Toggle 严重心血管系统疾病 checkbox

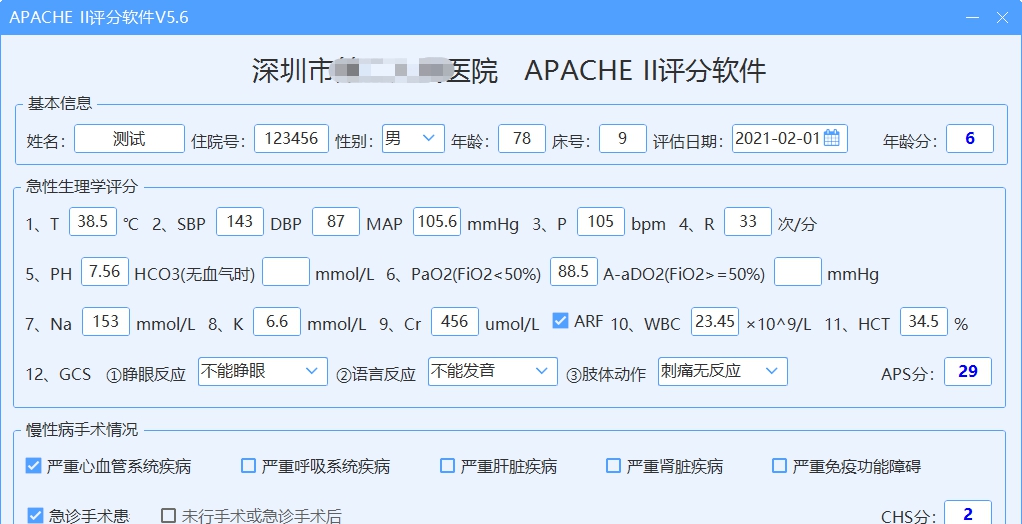point(34,466)
